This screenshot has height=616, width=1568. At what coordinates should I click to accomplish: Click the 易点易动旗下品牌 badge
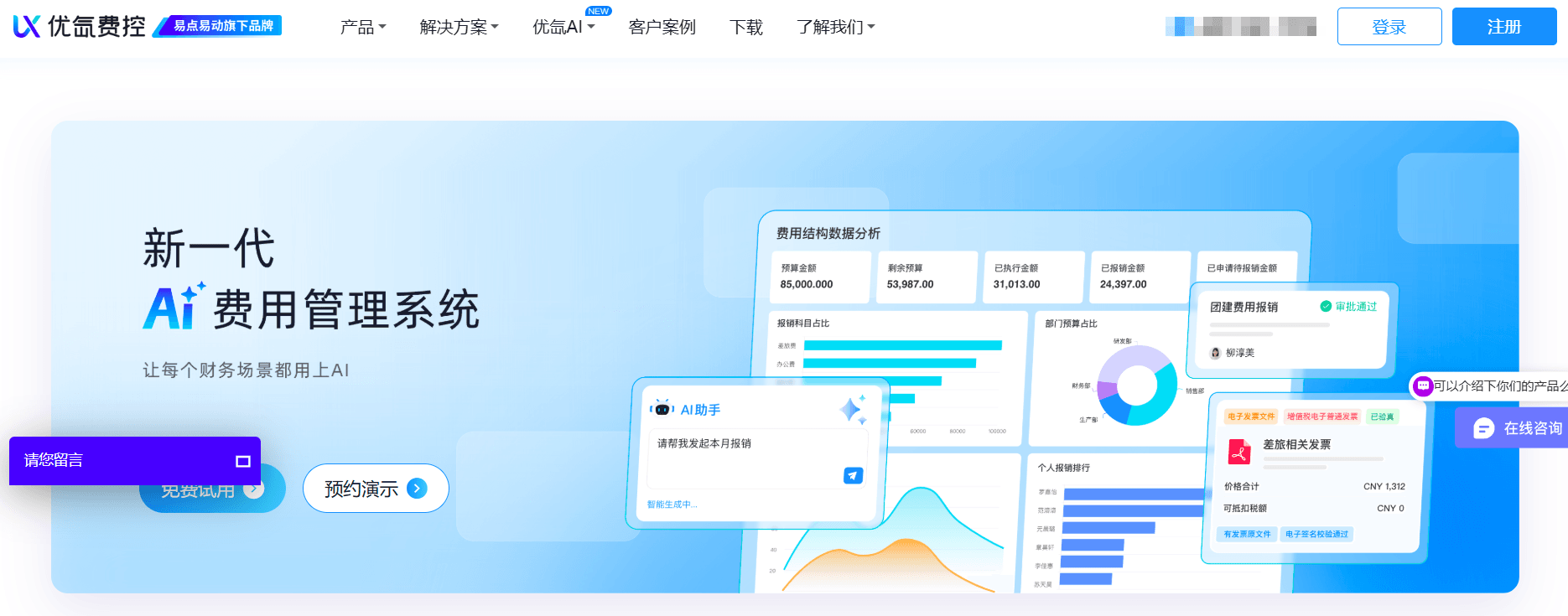pos(217,26)
